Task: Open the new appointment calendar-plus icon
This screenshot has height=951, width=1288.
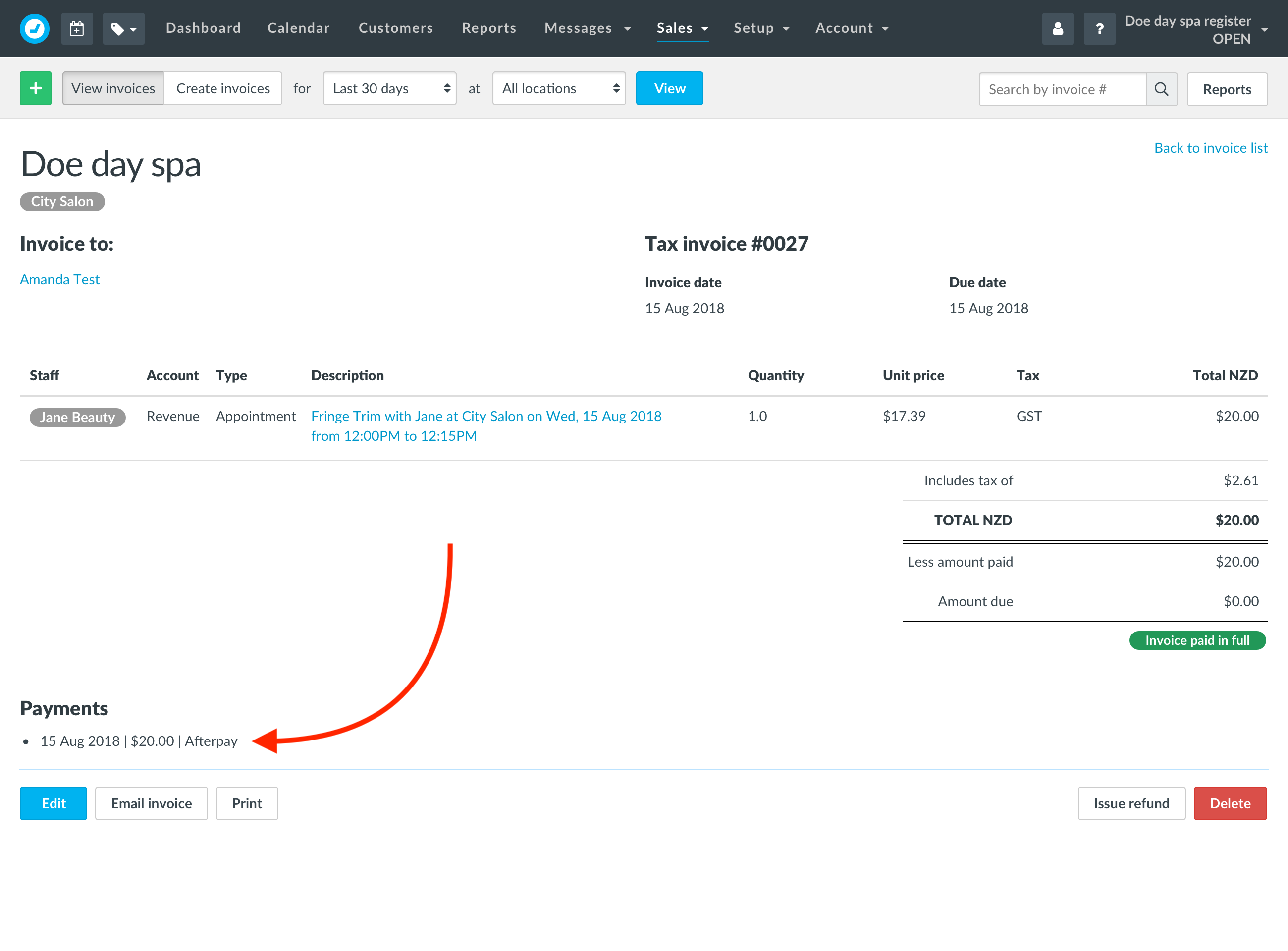Action: coord(77,28)
